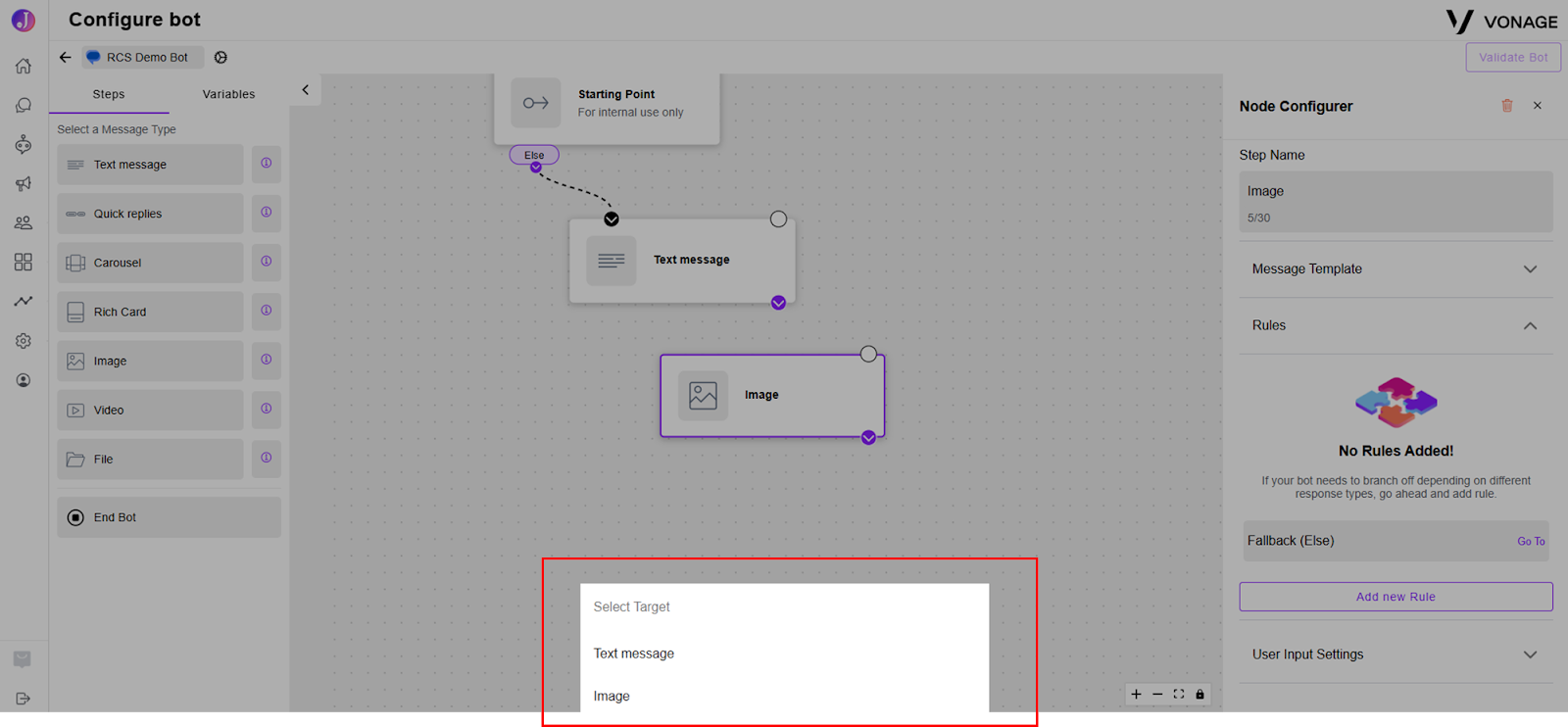Click the Image node's top connector circle
The height and width of the screenshot is (727, 1568).
coord(868,354)
